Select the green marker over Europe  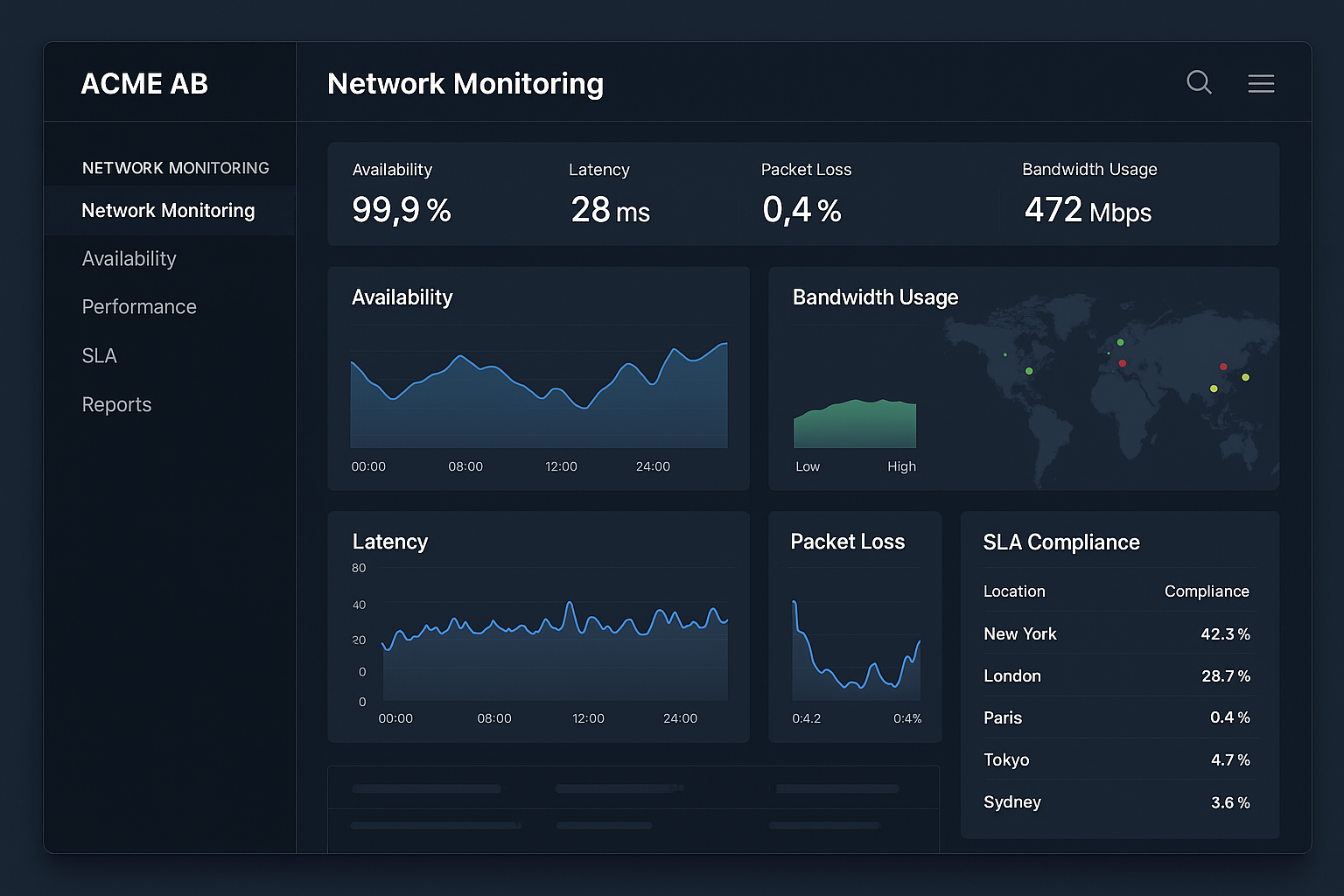pyautogui.click(x=1121, y=342)
